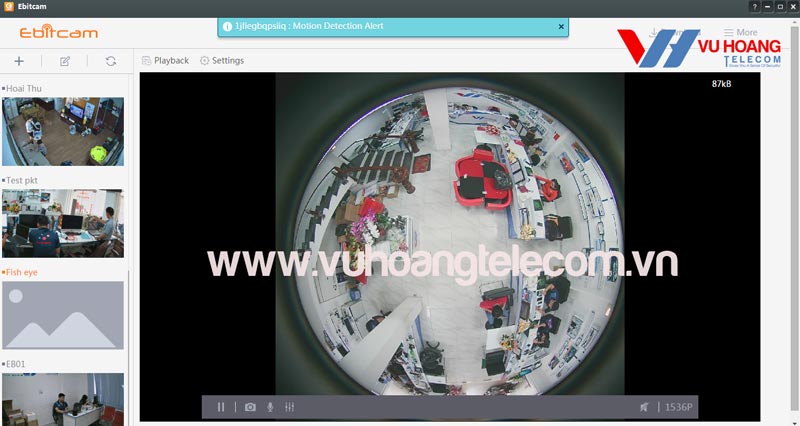Take a snapshot with the camera icon

pos(250,407)
